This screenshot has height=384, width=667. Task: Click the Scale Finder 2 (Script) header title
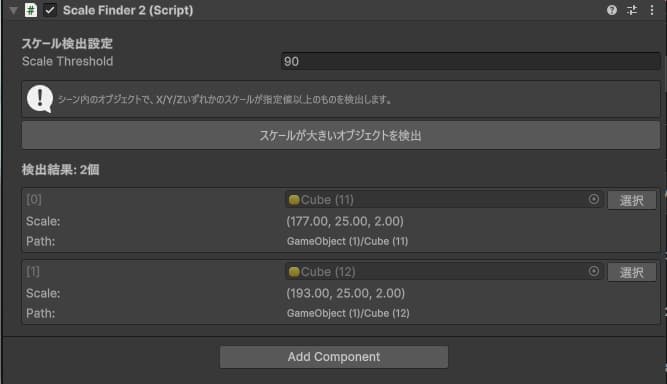point(128,10)
